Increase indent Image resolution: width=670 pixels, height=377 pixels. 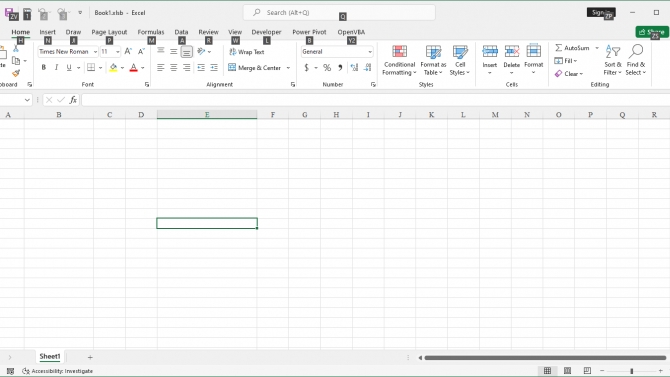click(x=214, y=68)
